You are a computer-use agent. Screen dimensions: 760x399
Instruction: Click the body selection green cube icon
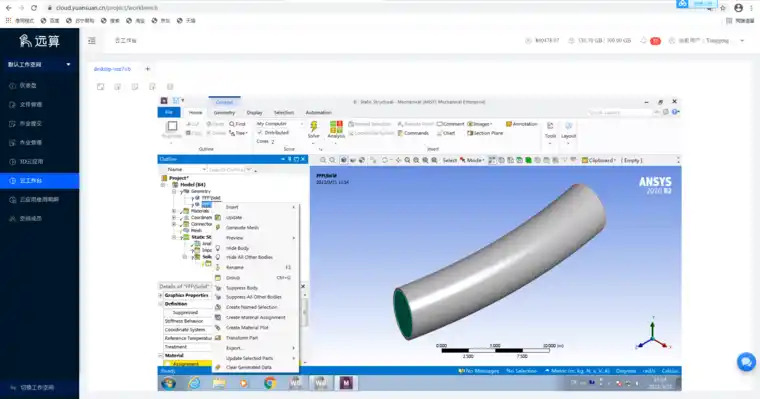(x=528, y=160)
